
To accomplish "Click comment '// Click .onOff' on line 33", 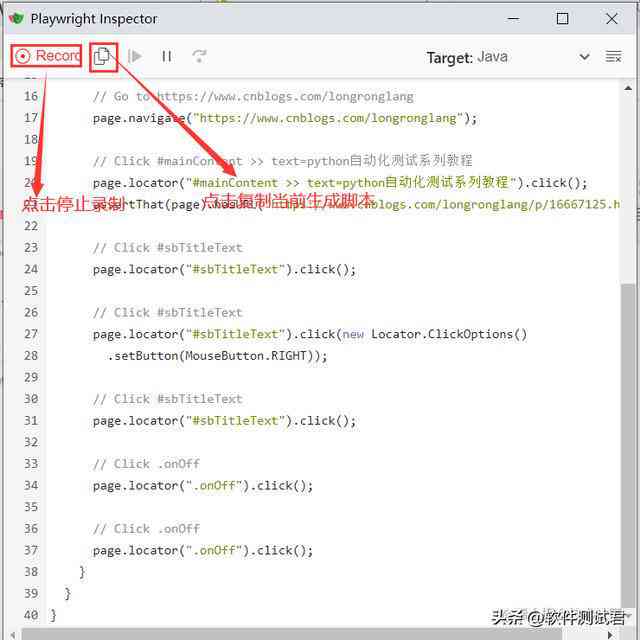I will tap(146, 464).
